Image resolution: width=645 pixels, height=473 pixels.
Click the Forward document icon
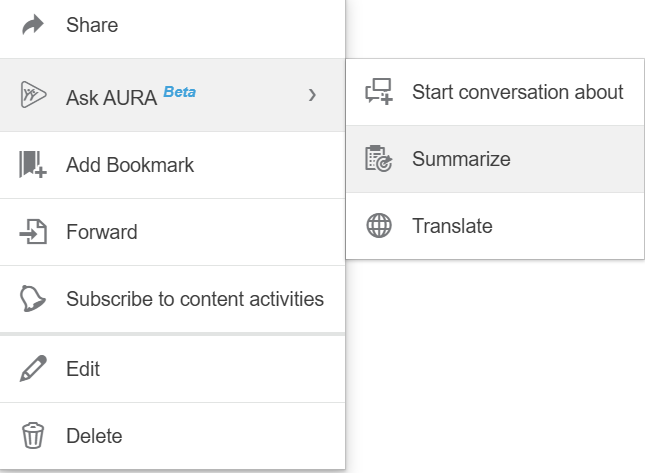[x=33, y=232]
